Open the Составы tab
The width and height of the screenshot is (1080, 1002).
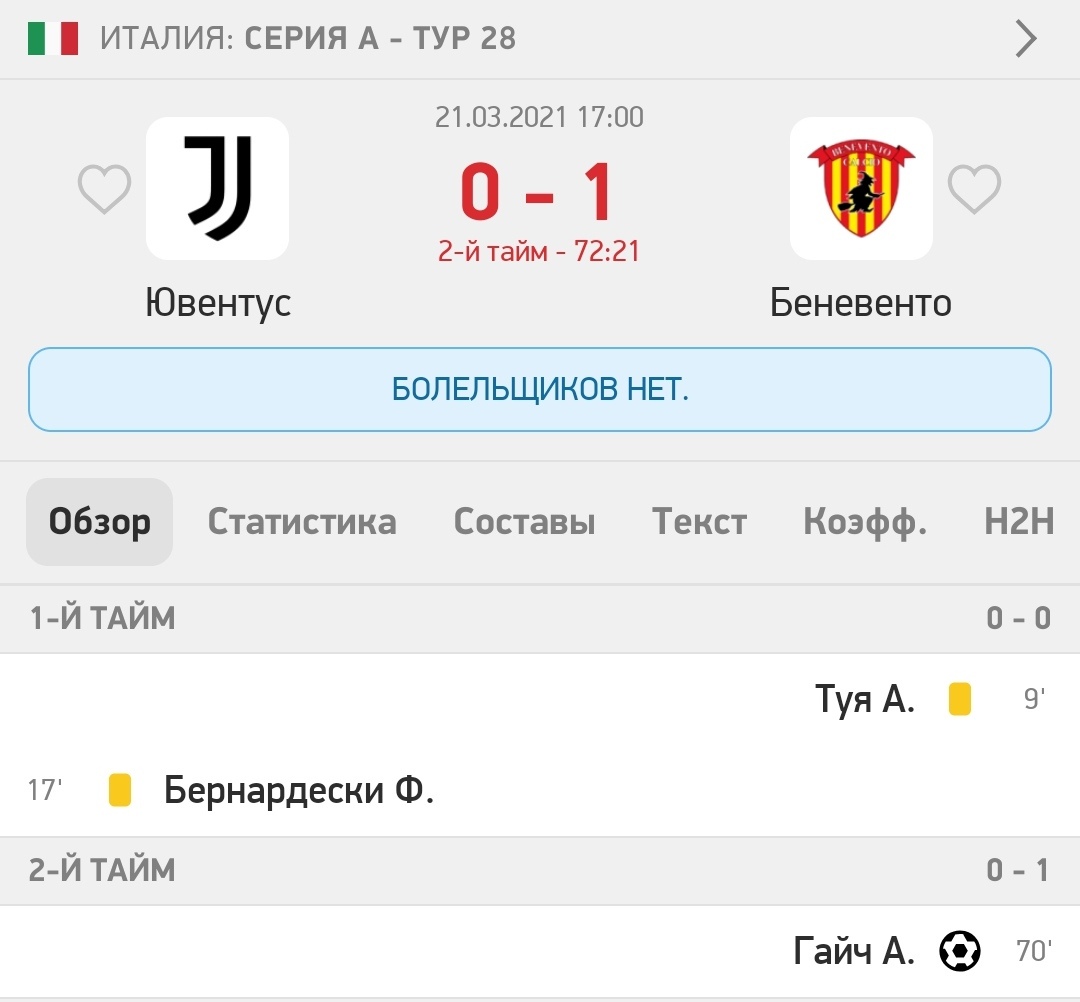(x=524, y=521)
